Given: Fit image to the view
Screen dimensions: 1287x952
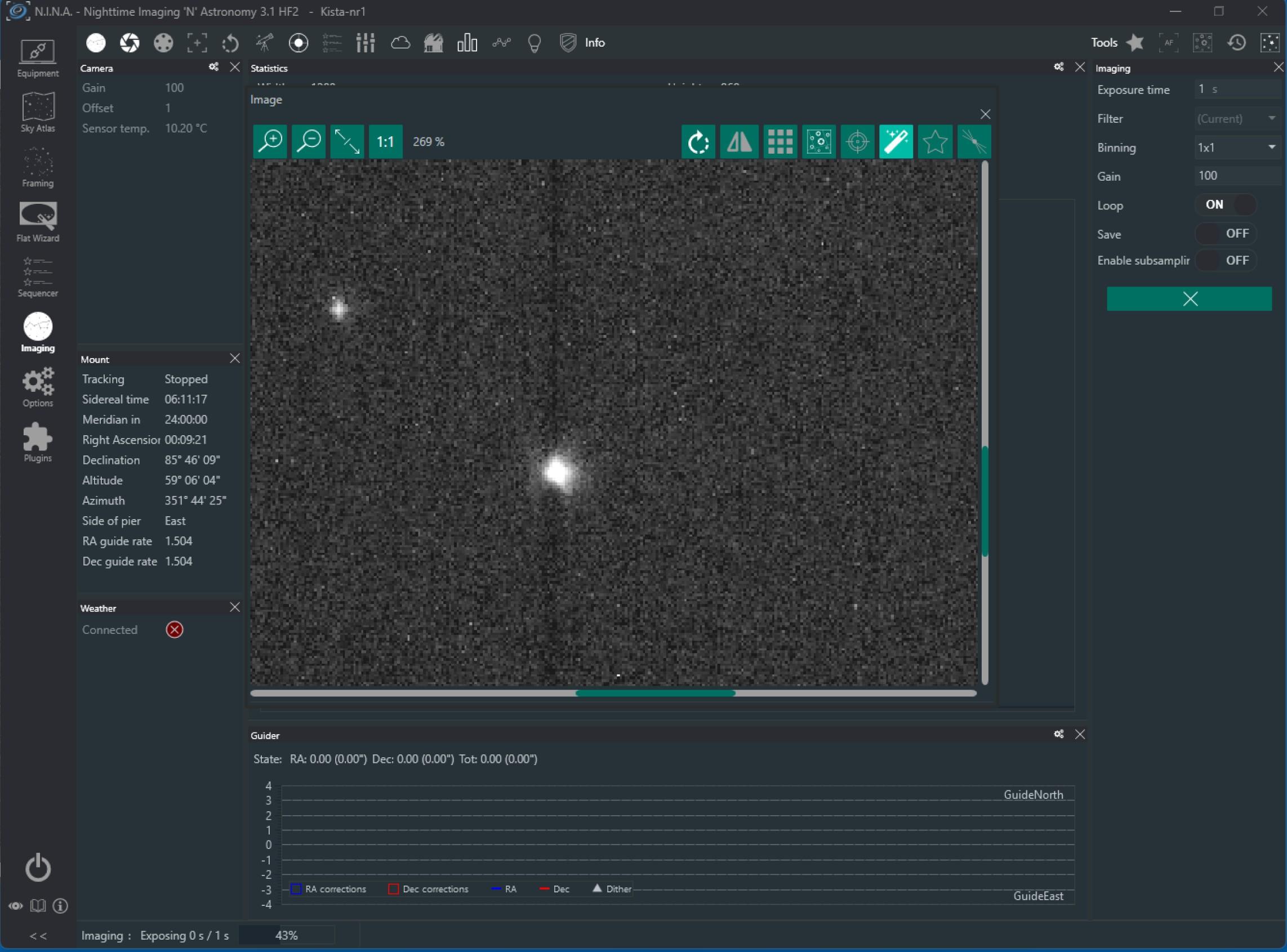Looking at the screenshot, I should [347, 142].
